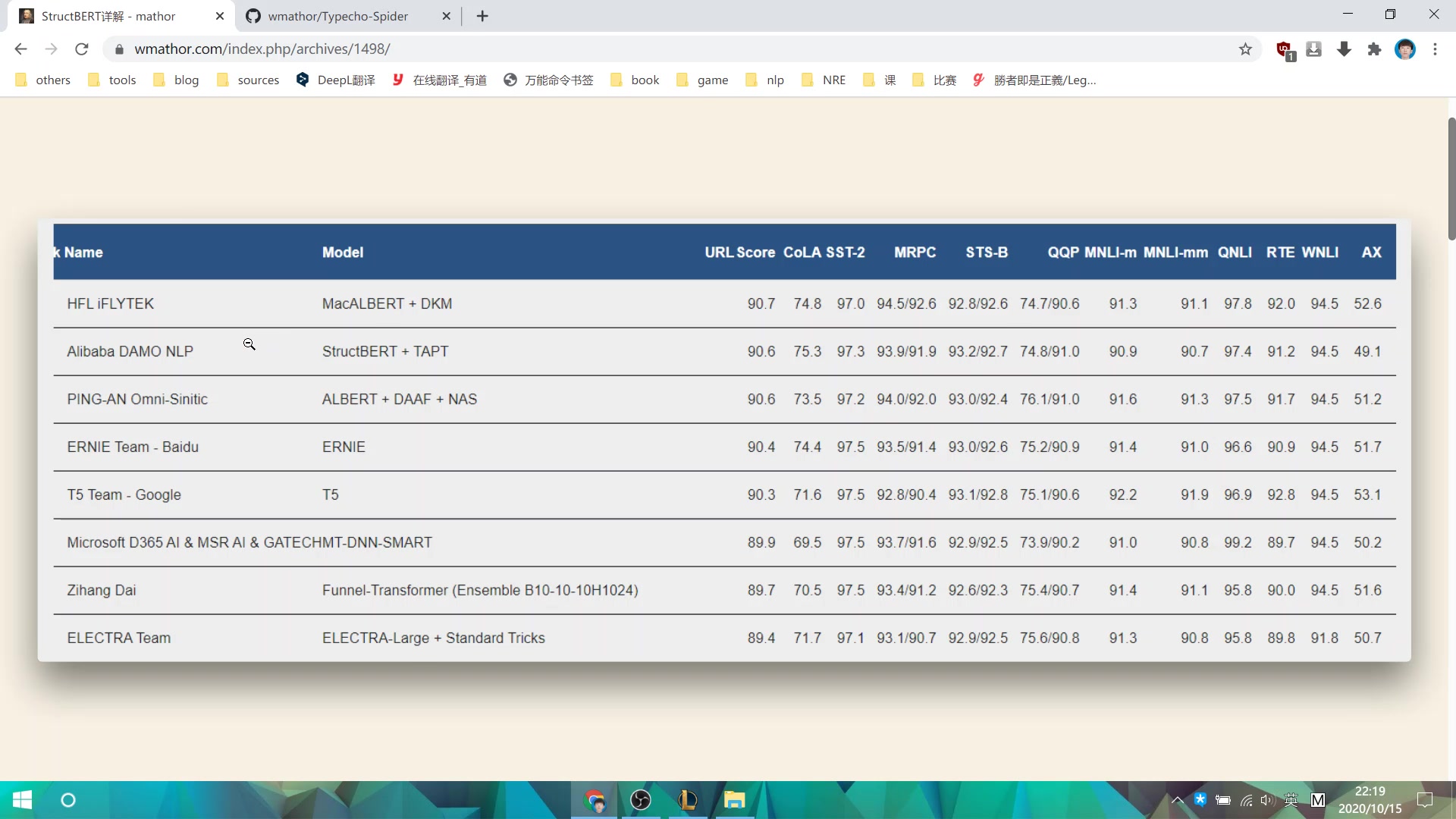Open the tools bookmark folder
The width and height of the screenshot is (1456, 819).
coord(112,80)
